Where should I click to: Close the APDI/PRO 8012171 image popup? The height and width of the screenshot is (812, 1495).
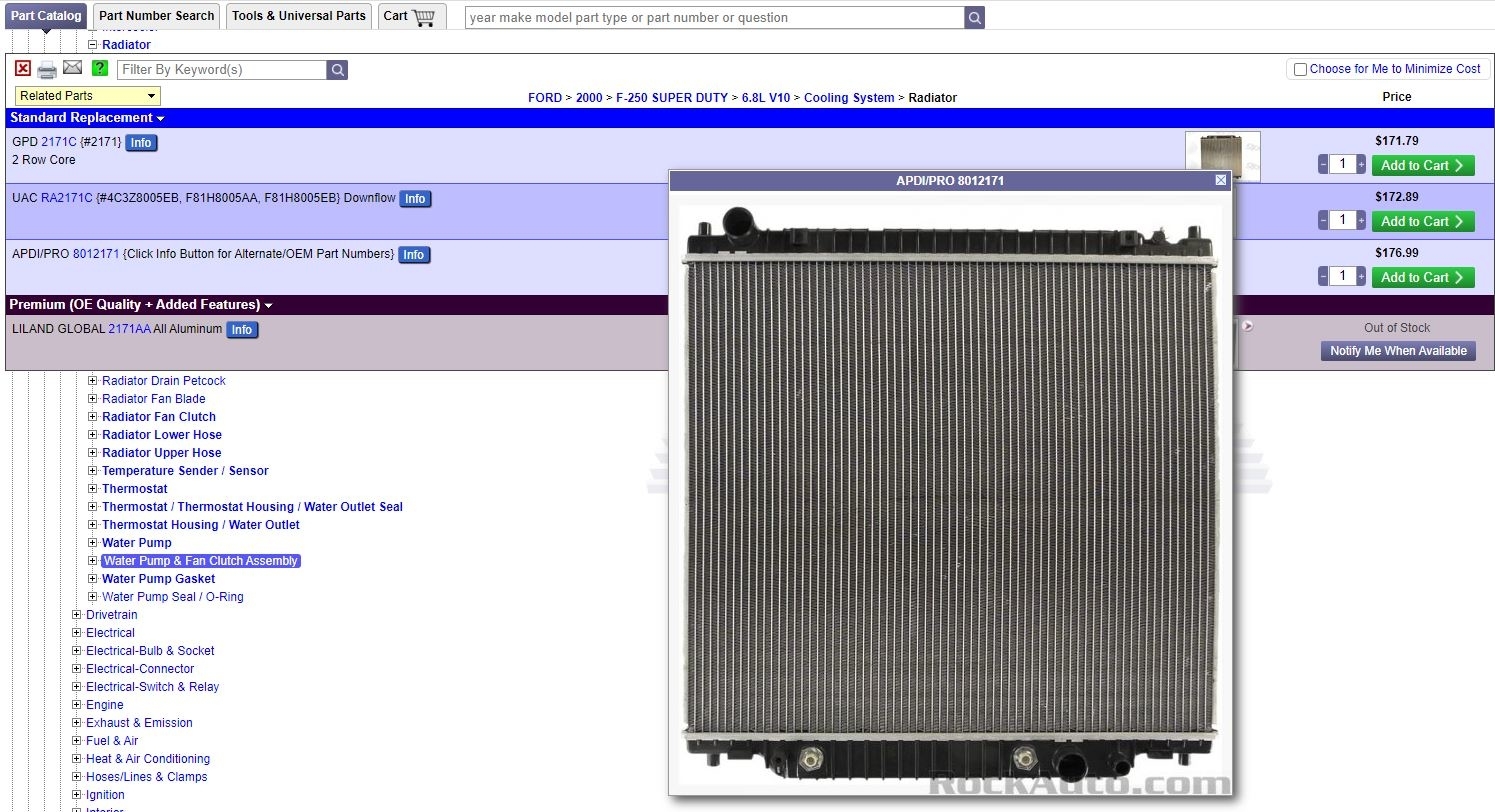1220,180
